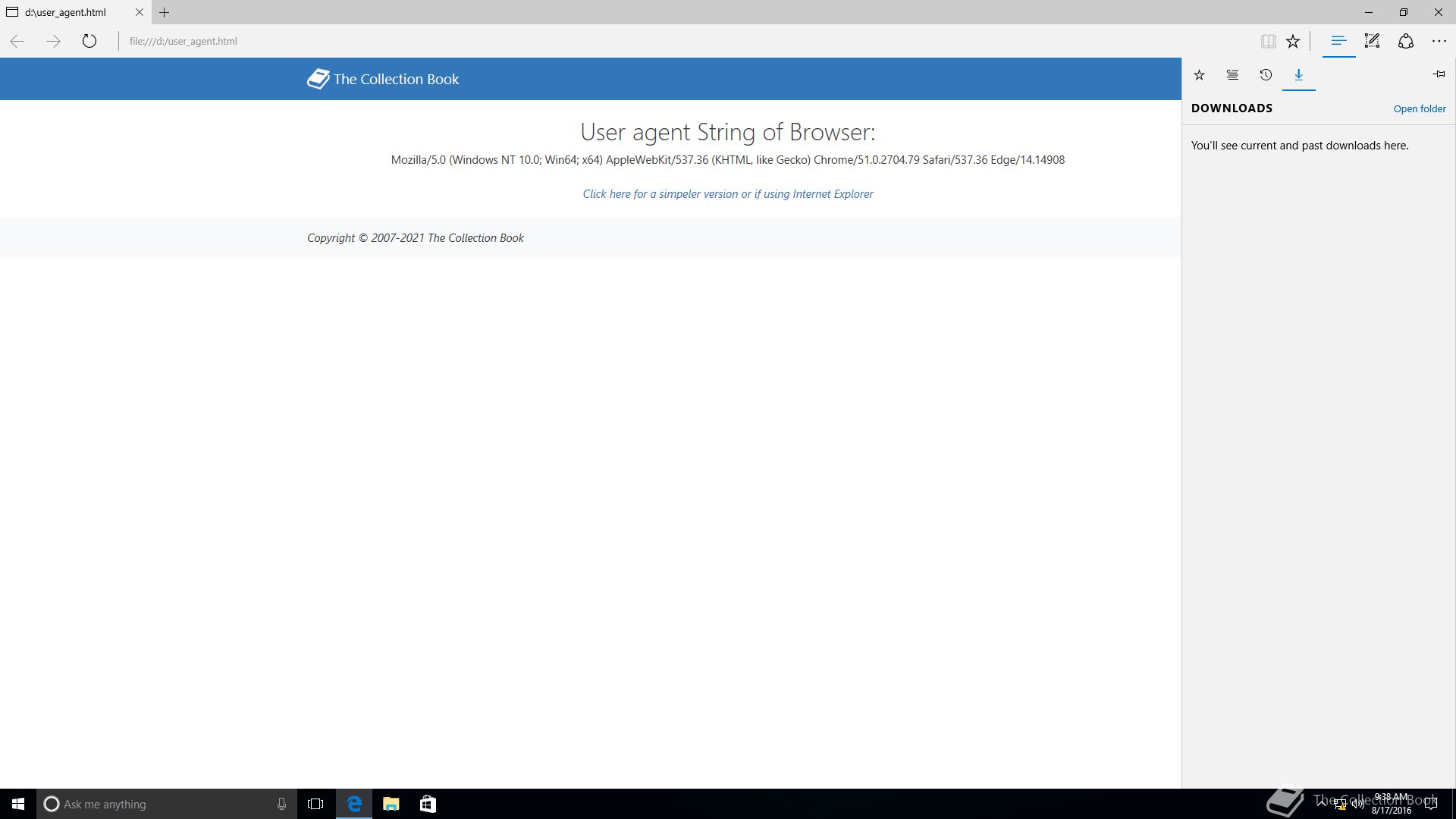Click the User agent String of Browser heading

(728, 132)
